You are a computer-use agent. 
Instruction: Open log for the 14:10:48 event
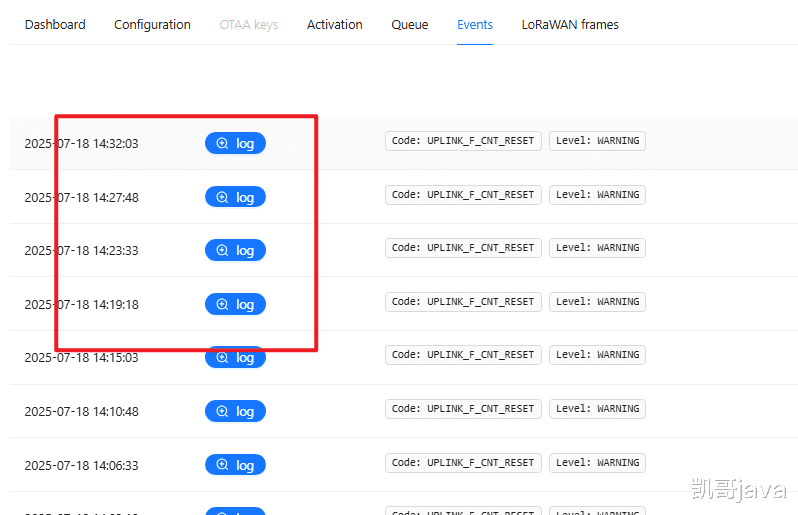tap(235, 411)
